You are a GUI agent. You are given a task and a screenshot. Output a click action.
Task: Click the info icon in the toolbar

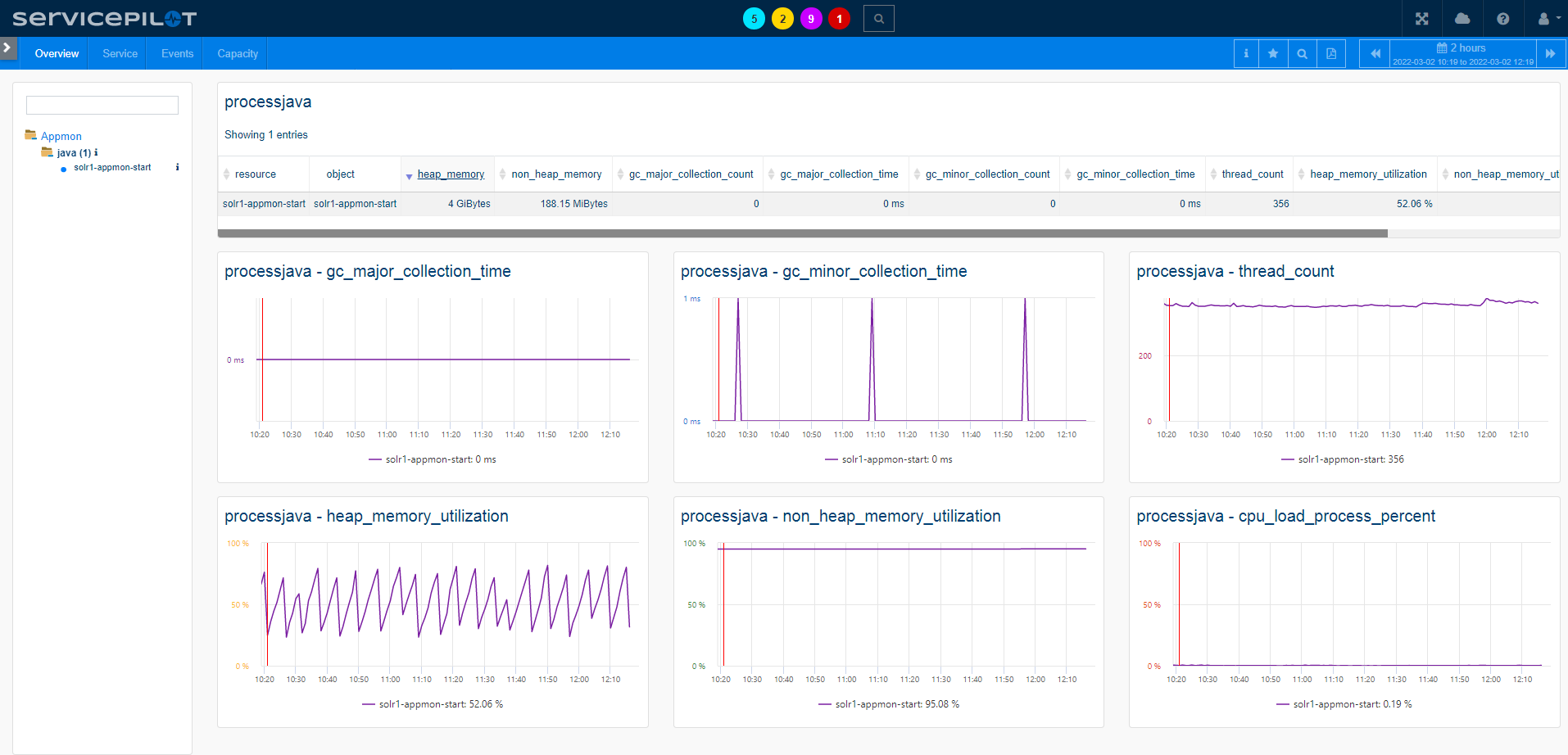pos(1245,53)
